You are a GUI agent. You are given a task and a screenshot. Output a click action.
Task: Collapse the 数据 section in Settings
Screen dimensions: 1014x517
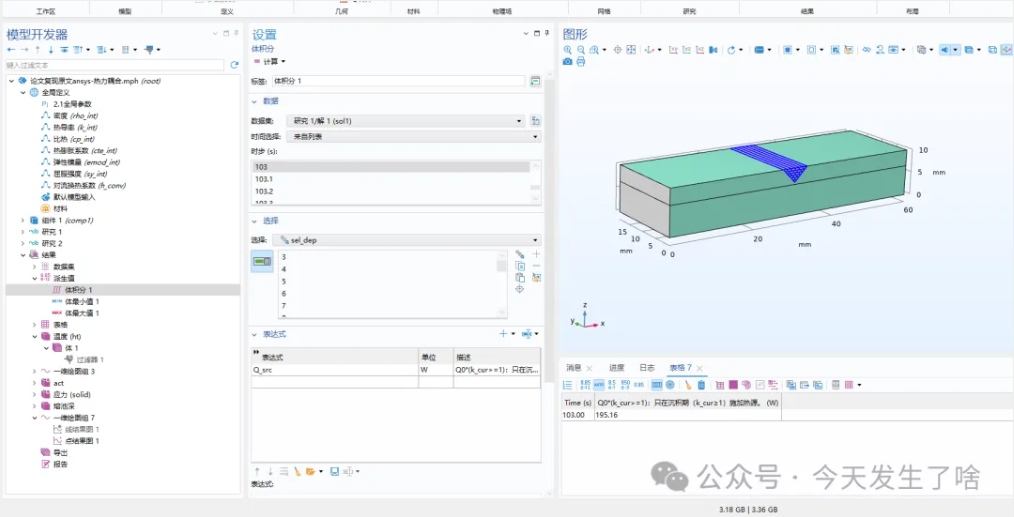255,102
